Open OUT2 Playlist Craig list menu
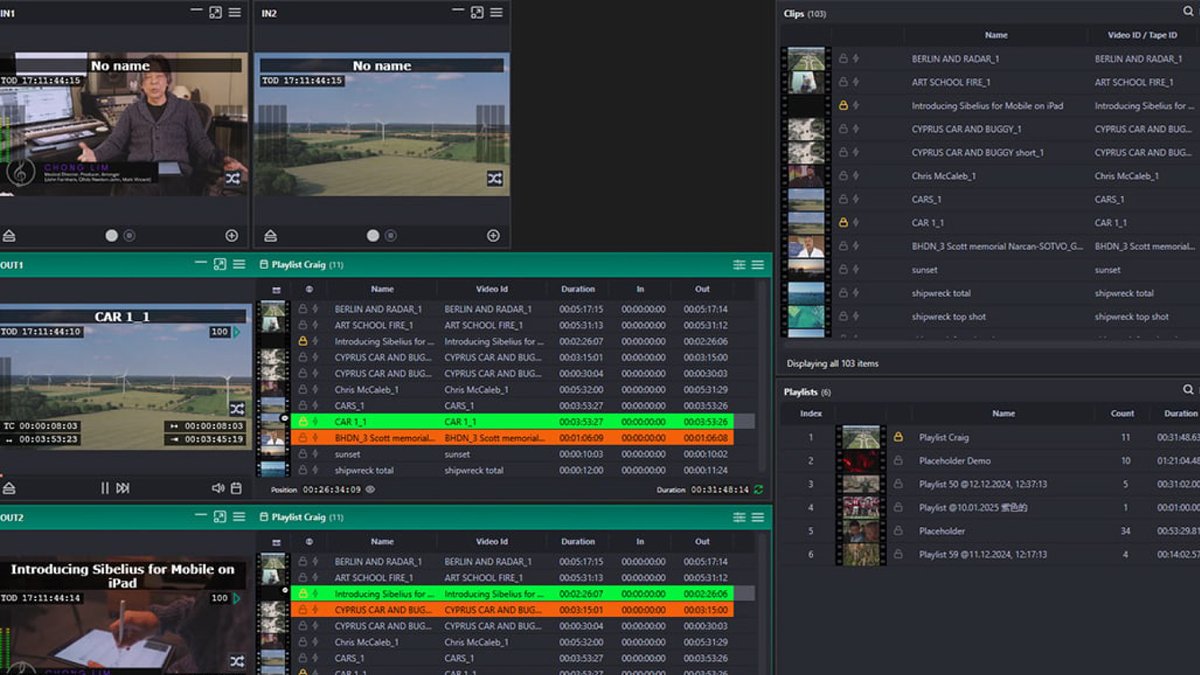1200x675 pixels. pyautogui.click(x=758, y=517)
